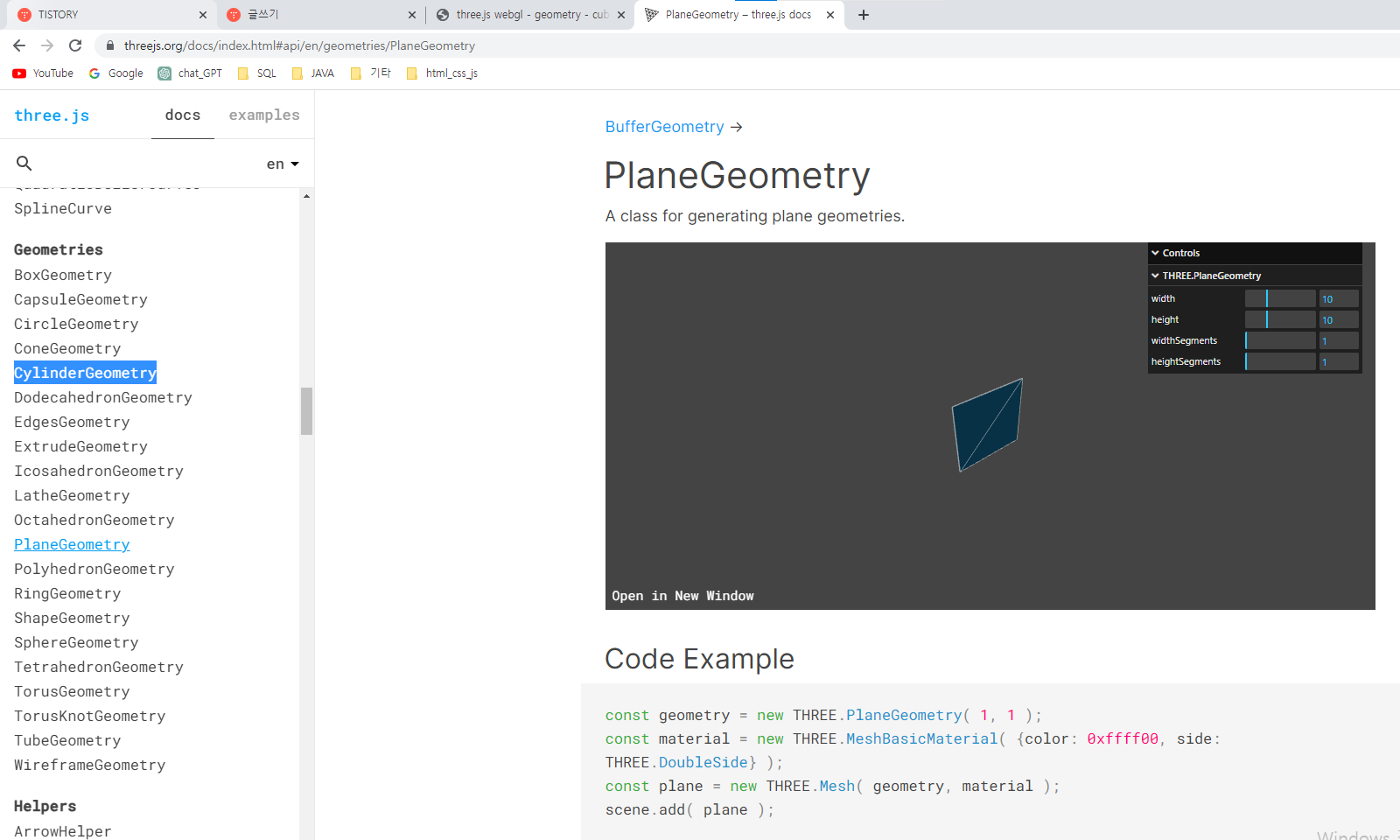Click the address bar URL

[x=299, y=45]
